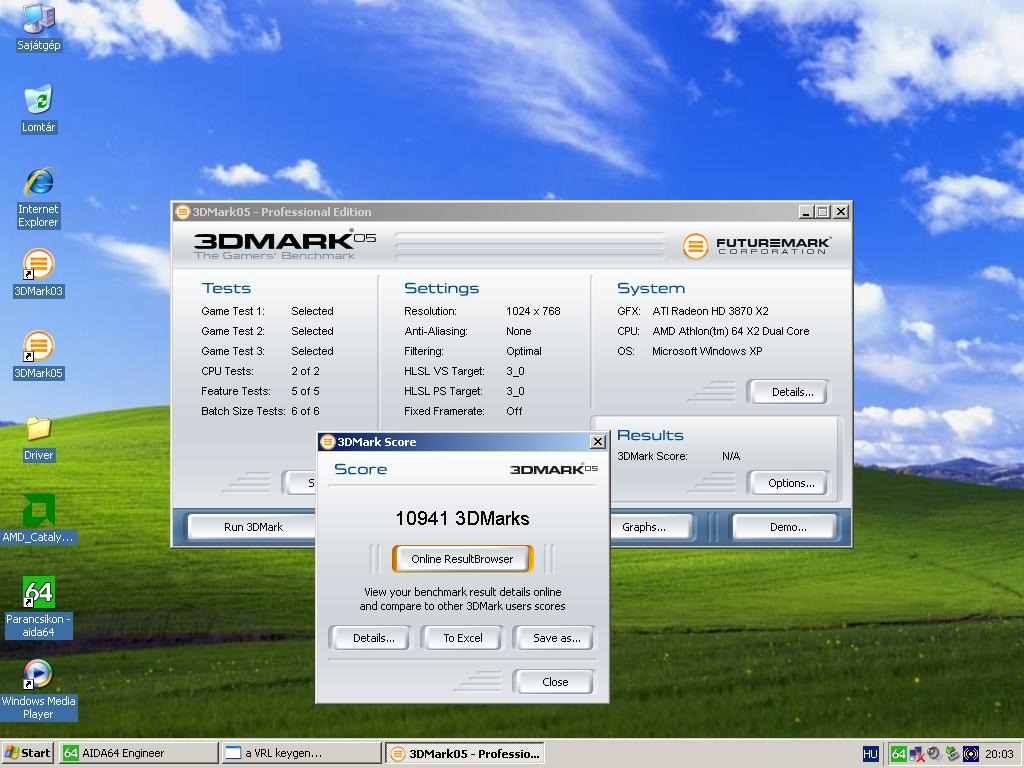Switch to AIDA64 Engineer taskbar item
1024x768 pixels.
pos(138,753)
